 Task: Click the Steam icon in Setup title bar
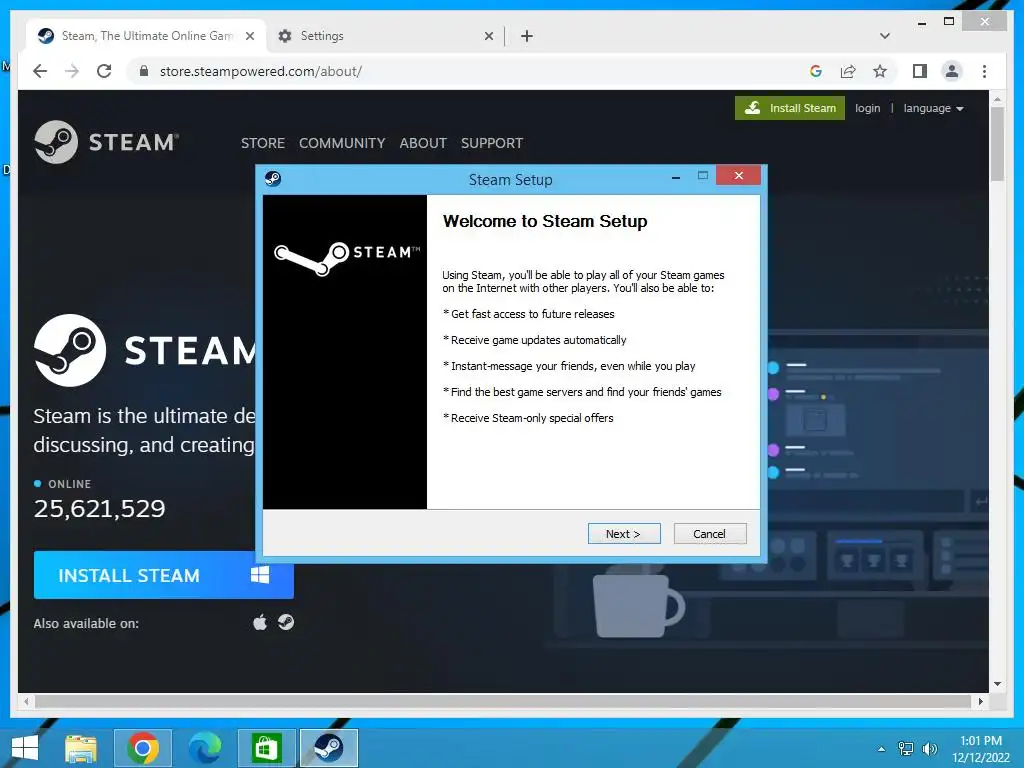click(273, 178)
